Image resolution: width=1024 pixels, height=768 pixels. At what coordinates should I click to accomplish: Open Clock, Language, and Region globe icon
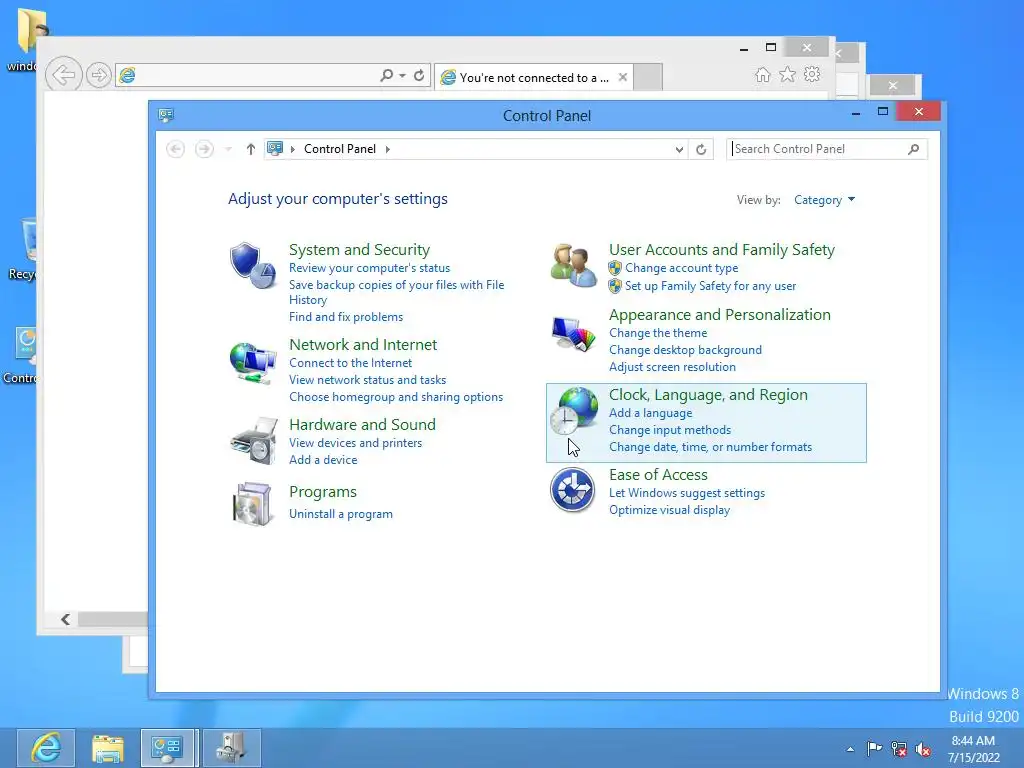pyautogui.click(x=573, y=411)
